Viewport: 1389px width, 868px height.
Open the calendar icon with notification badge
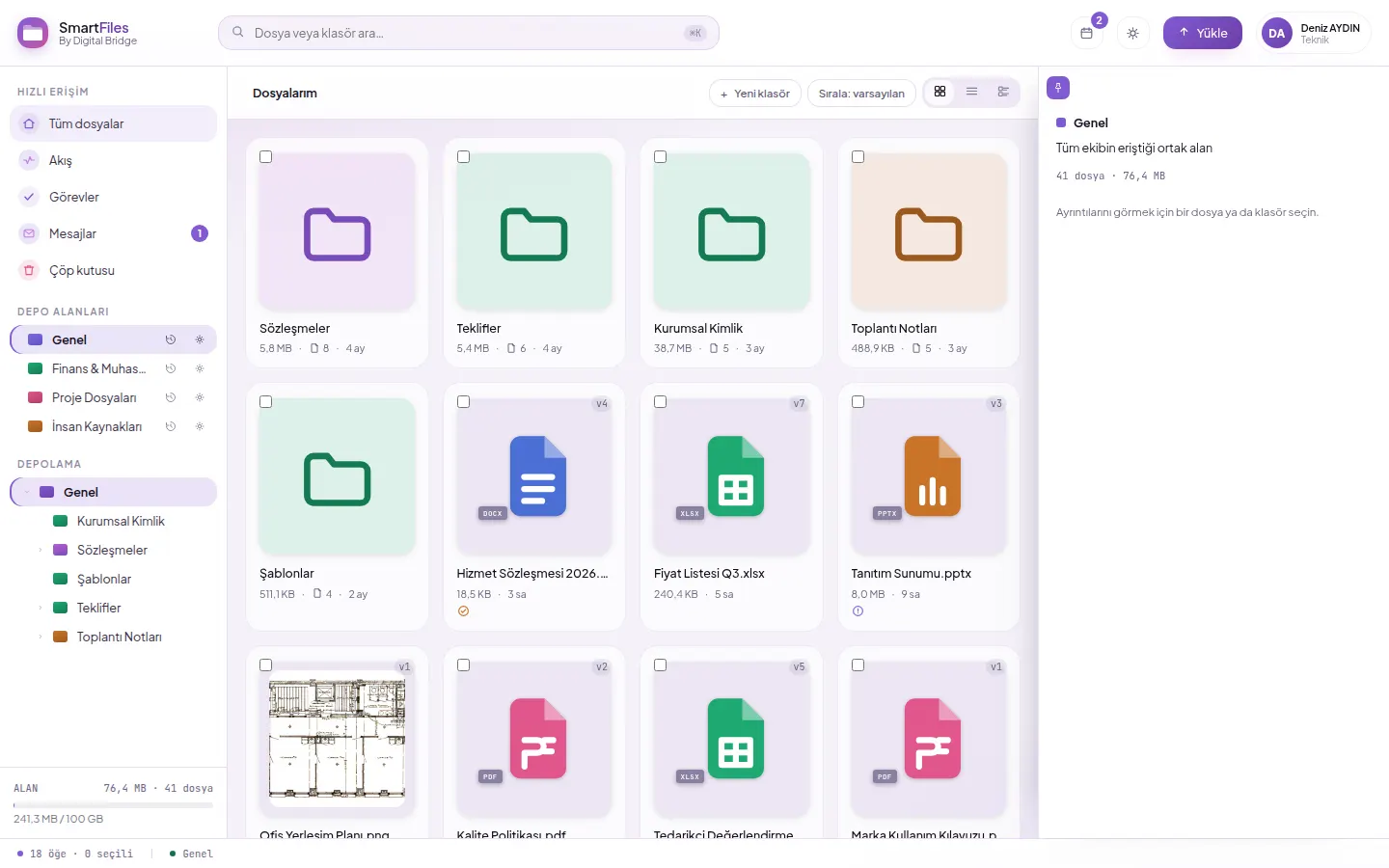point(1086,33)
